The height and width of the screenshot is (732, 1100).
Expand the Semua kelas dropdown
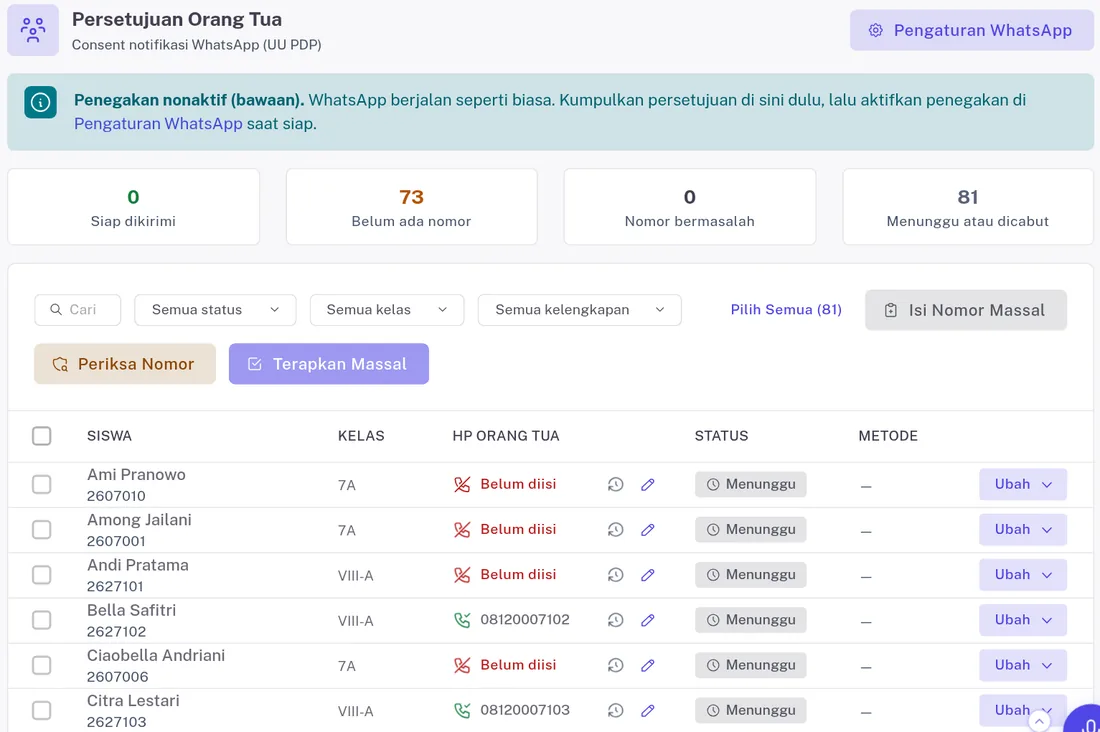387,310
